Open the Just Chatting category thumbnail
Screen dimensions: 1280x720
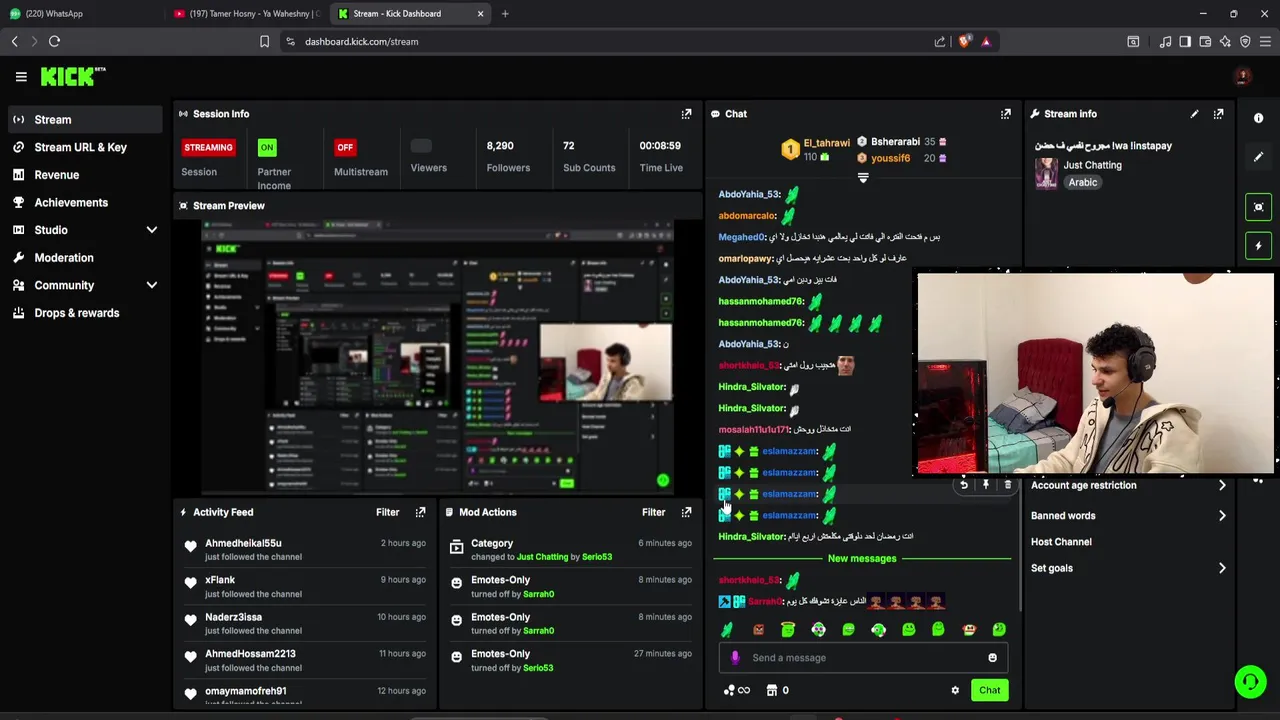point(1046,173)
